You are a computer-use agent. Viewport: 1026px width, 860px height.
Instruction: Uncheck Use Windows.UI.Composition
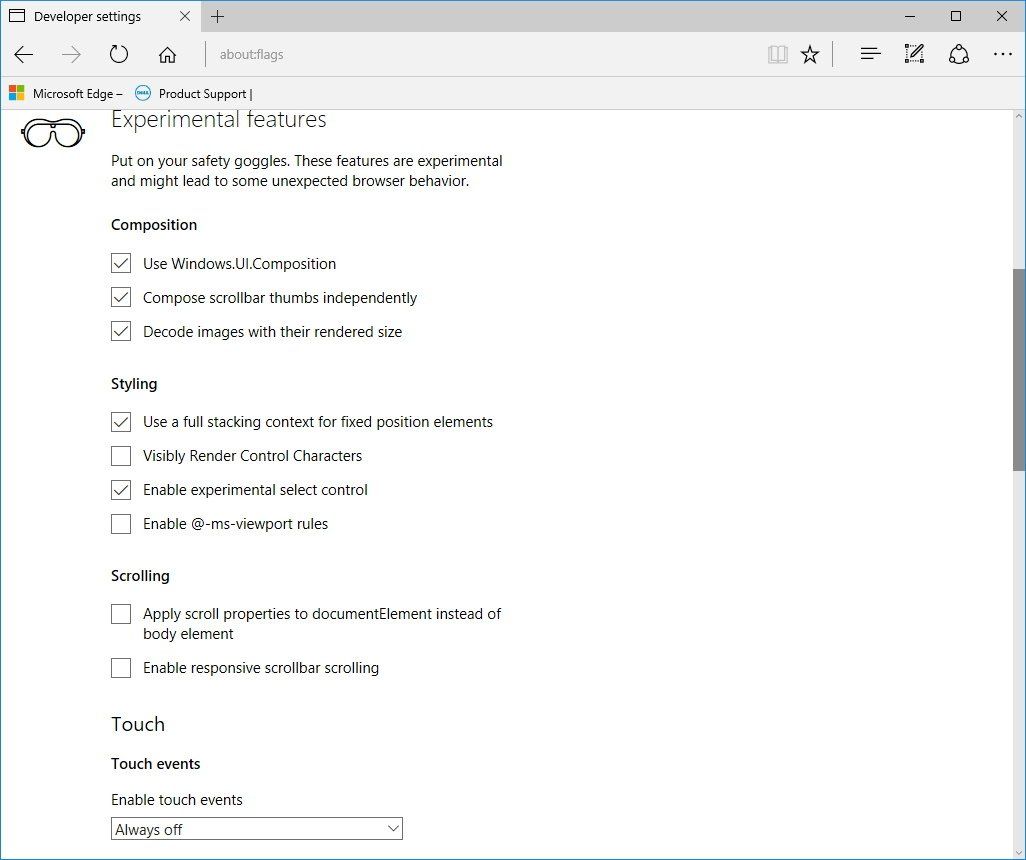click(121, 263)
